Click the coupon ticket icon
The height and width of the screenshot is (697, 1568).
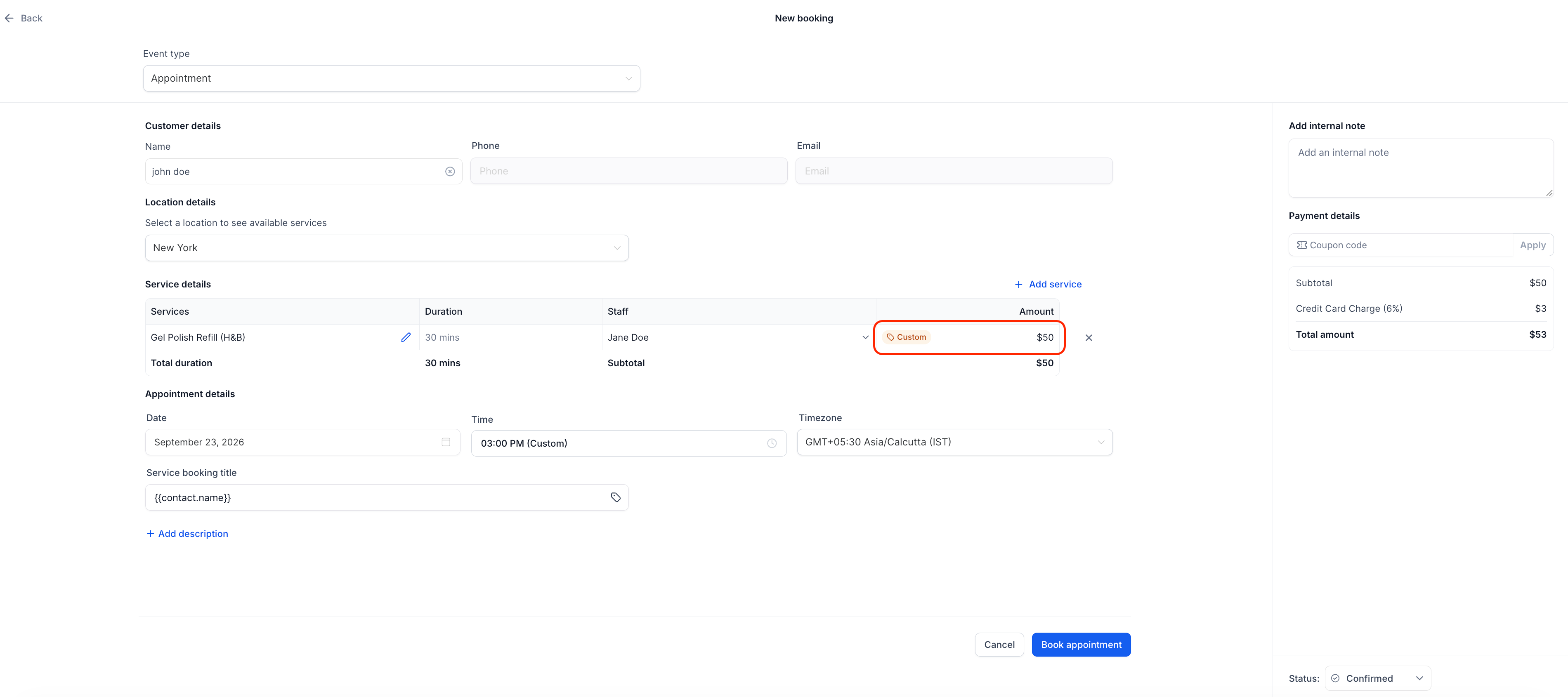1302,245
